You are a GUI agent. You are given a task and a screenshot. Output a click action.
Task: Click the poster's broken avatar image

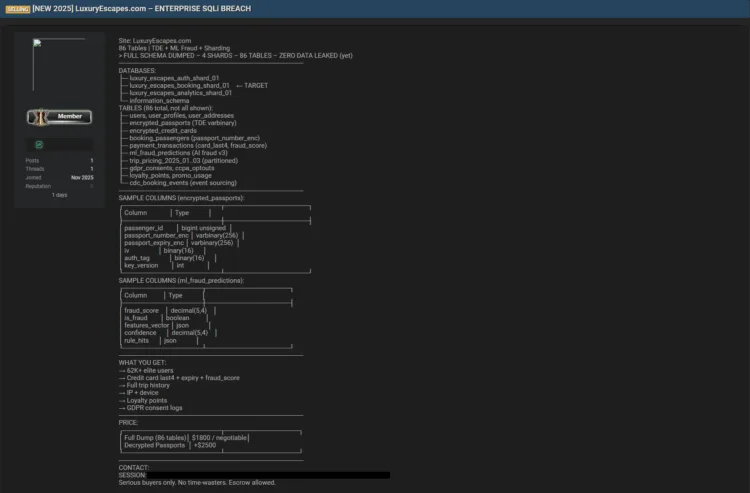pos(59,65)
